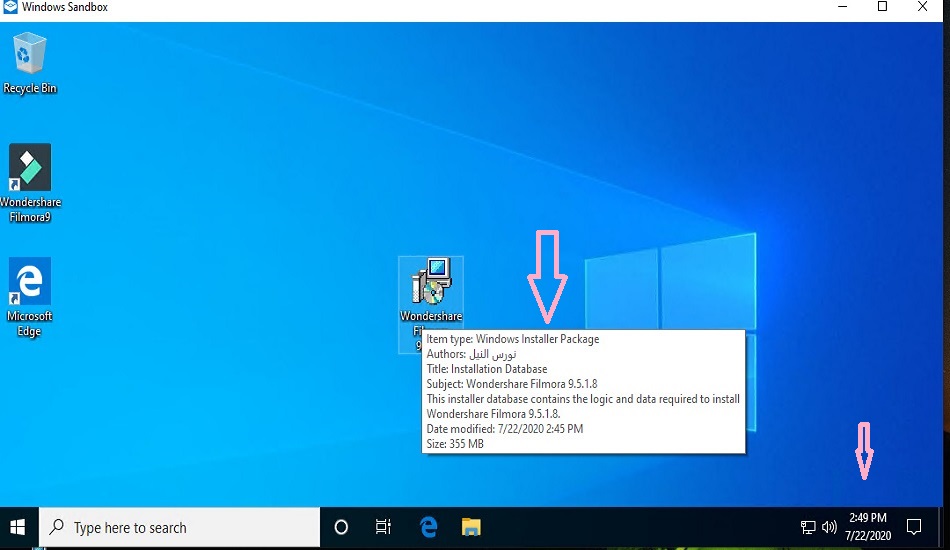Click the installer details tooltip text

pos(583,391)
